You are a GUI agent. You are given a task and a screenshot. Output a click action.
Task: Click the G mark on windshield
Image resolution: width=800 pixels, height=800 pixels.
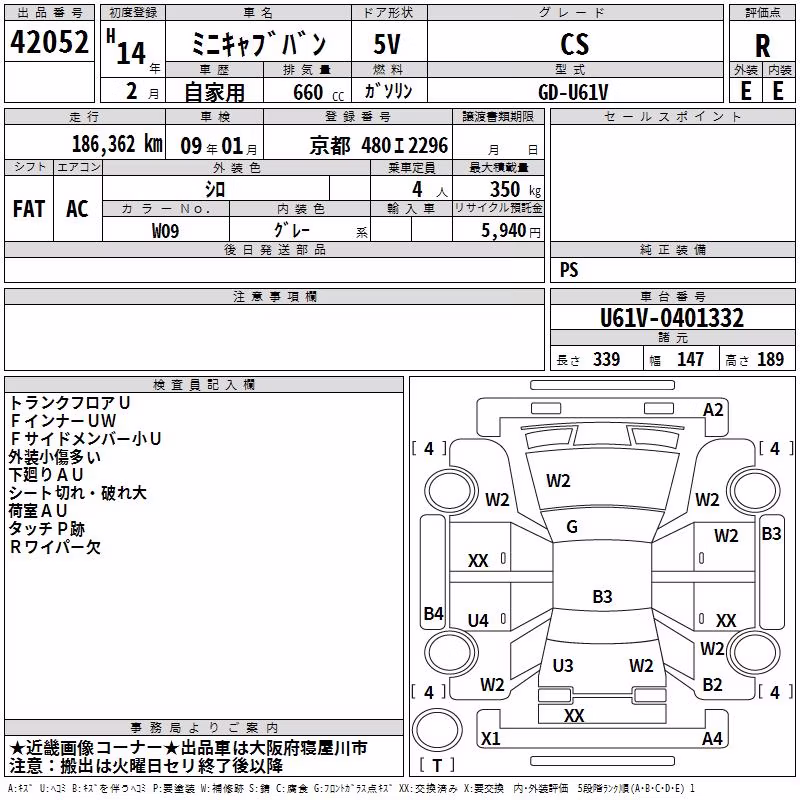click(572, 527)
